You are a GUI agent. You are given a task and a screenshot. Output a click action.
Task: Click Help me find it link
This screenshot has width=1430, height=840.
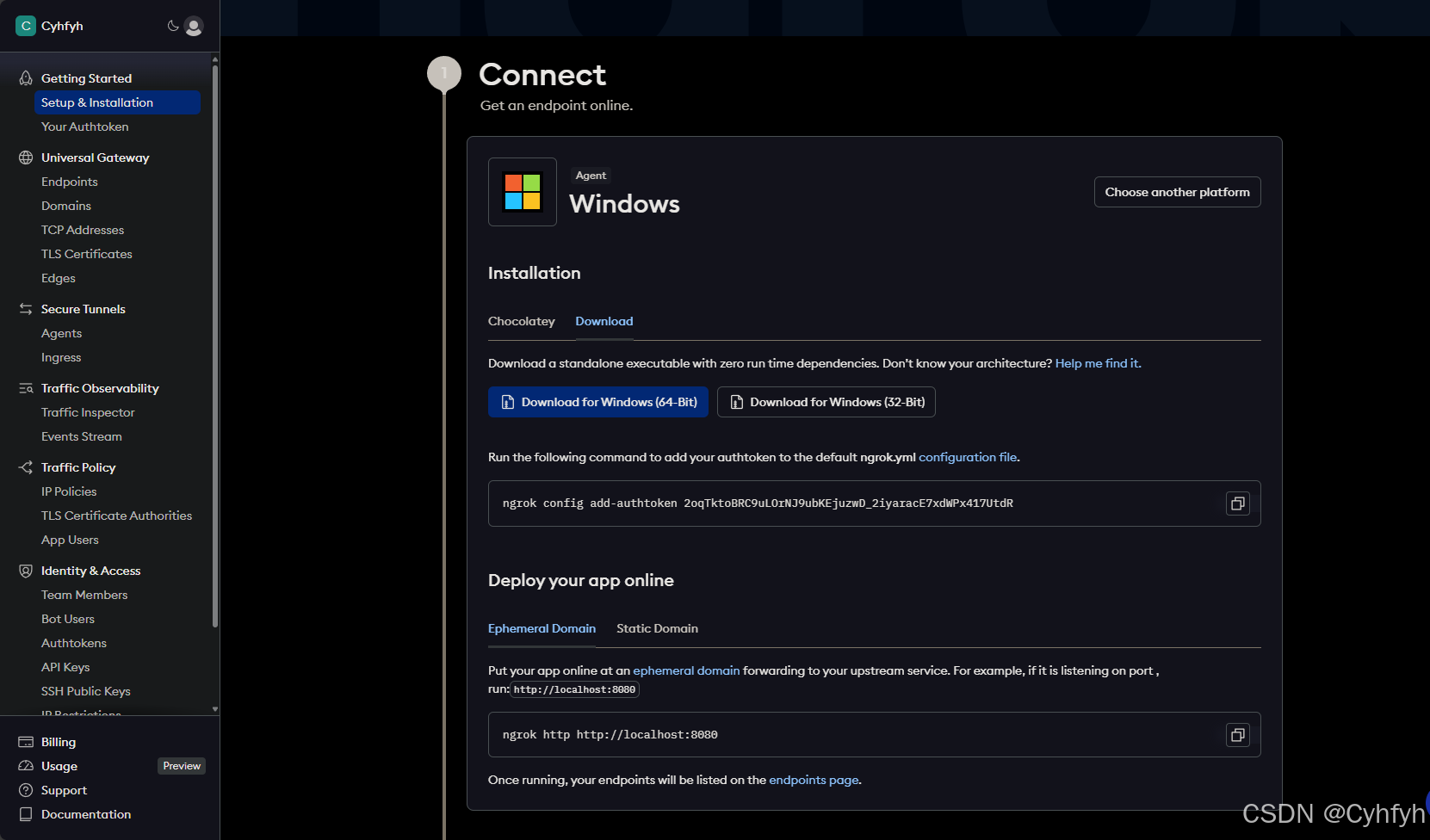click(x=1099, y=363)
